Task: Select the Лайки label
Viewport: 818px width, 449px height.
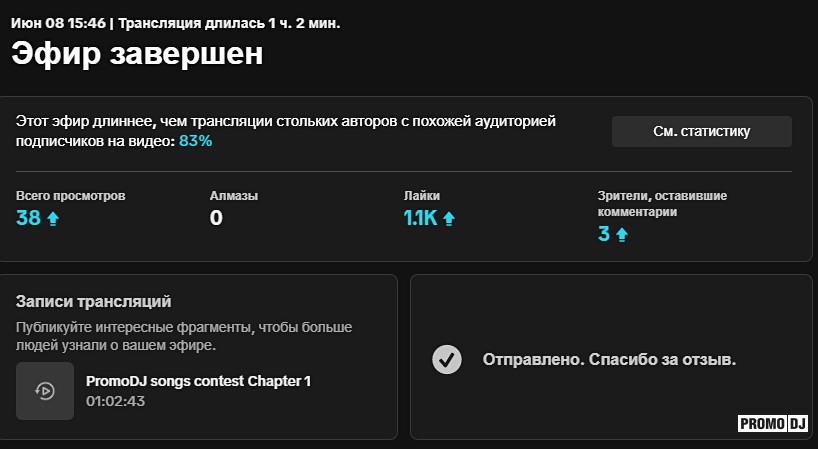Action: click(x=421, y=196)
